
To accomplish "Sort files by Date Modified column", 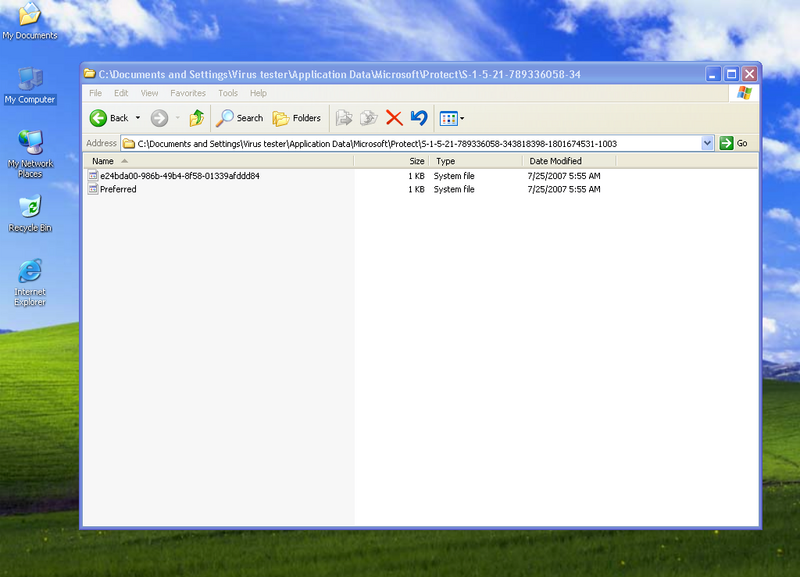I will point(569,161).
